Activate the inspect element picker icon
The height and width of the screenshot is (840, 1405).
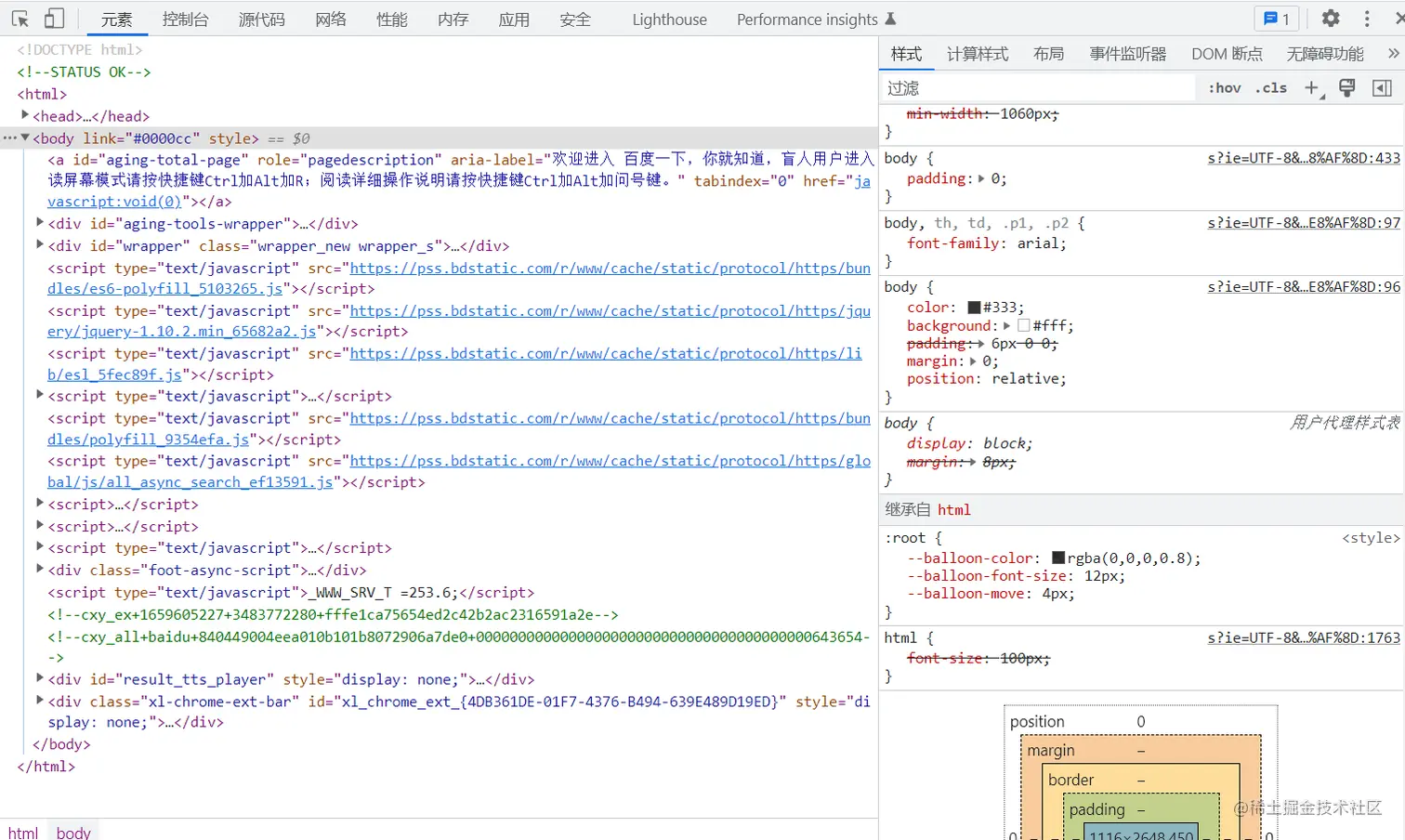pyautogui.click(x=20, y=19)
